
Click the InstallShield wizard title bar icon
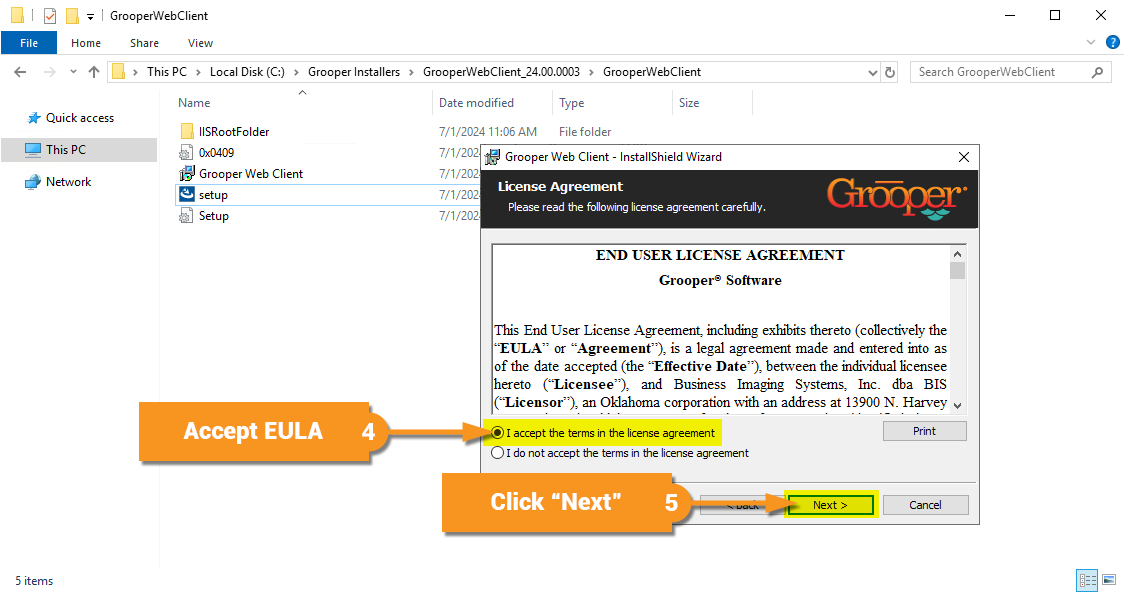pos(492,157)
